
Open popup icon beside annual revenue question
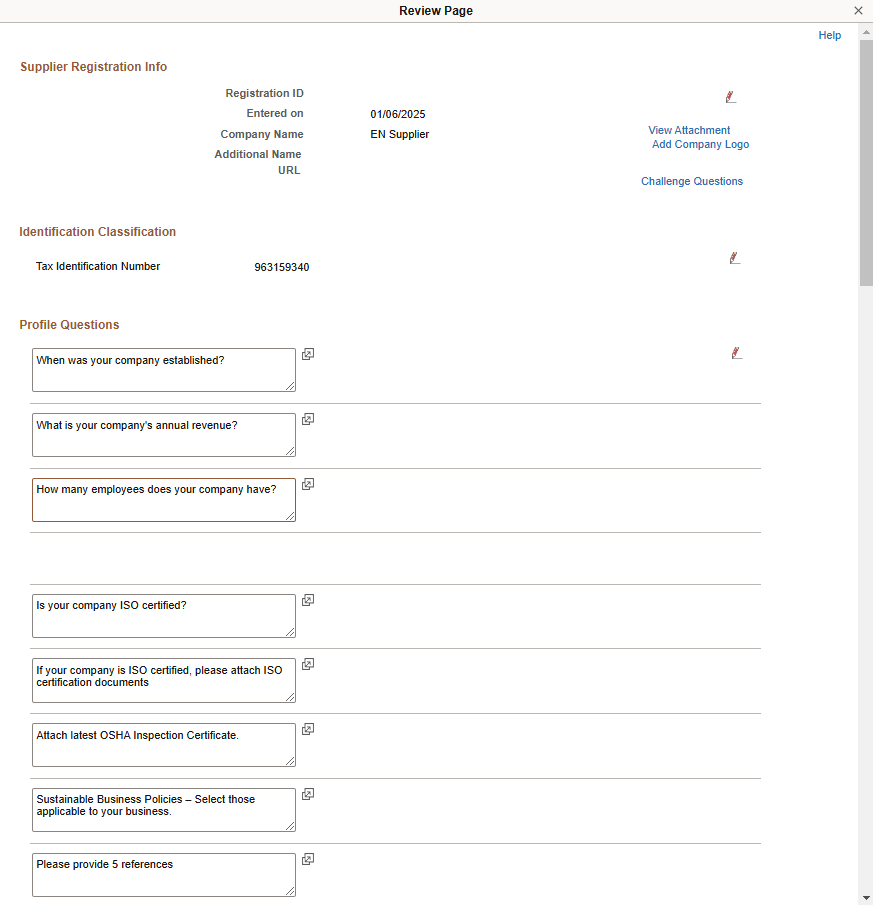coord(308,420)
